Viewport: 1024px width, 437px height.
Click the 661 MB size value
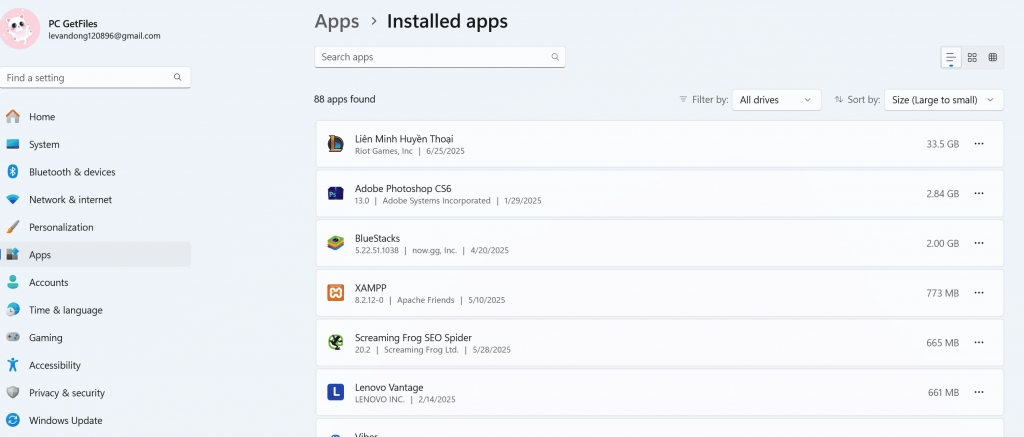tap(943, 392)
